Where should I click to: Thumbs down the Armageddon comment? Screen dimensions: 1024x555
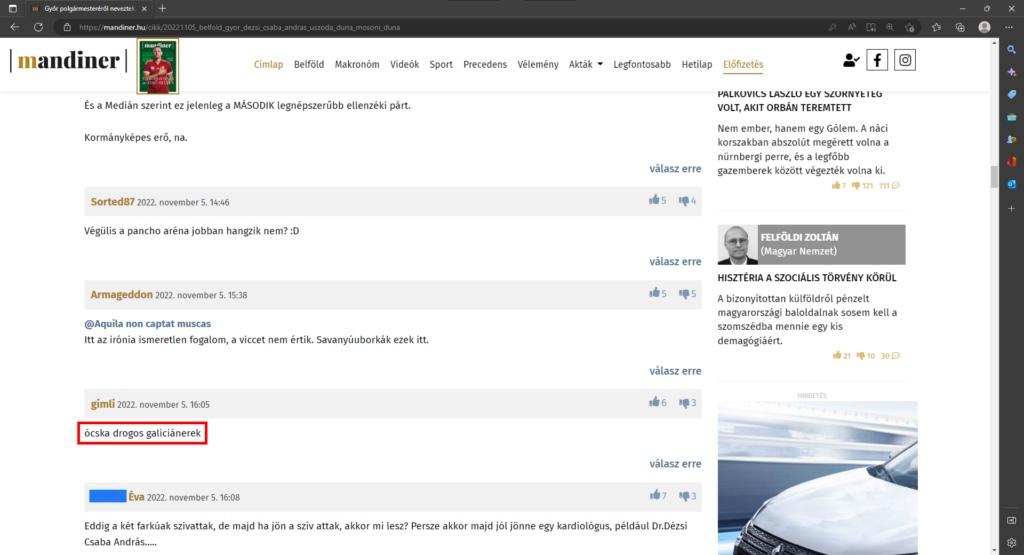(685, 294)
